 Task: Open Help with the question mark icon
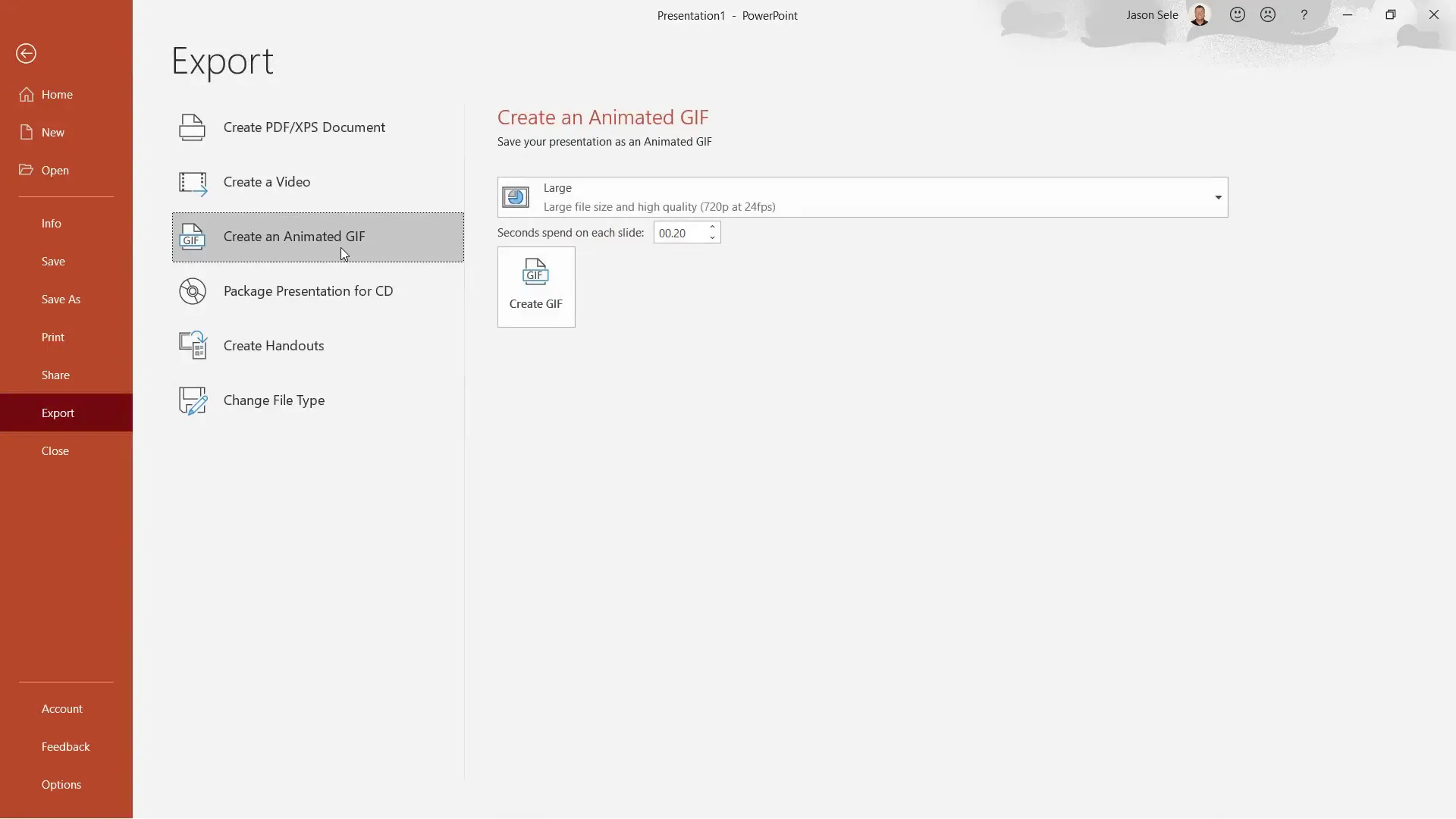tap(1304, 15)
